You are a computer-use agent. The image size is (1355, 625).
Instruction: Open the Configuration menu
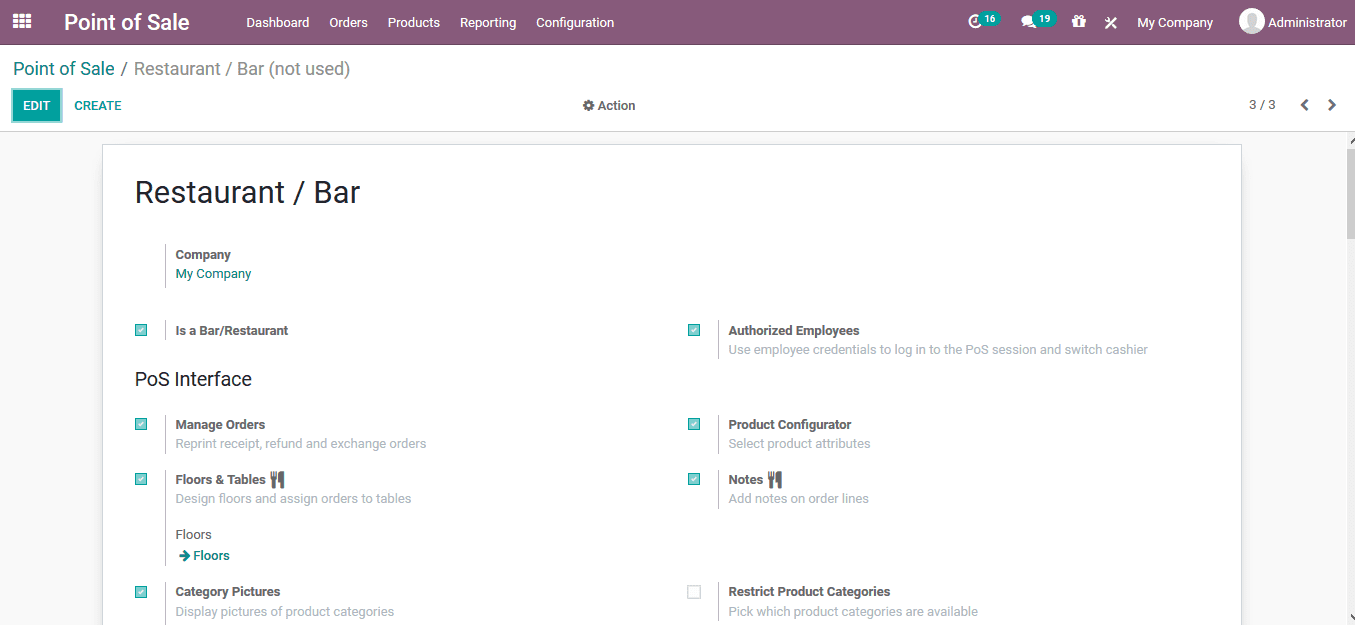click(x=575, y=22)
